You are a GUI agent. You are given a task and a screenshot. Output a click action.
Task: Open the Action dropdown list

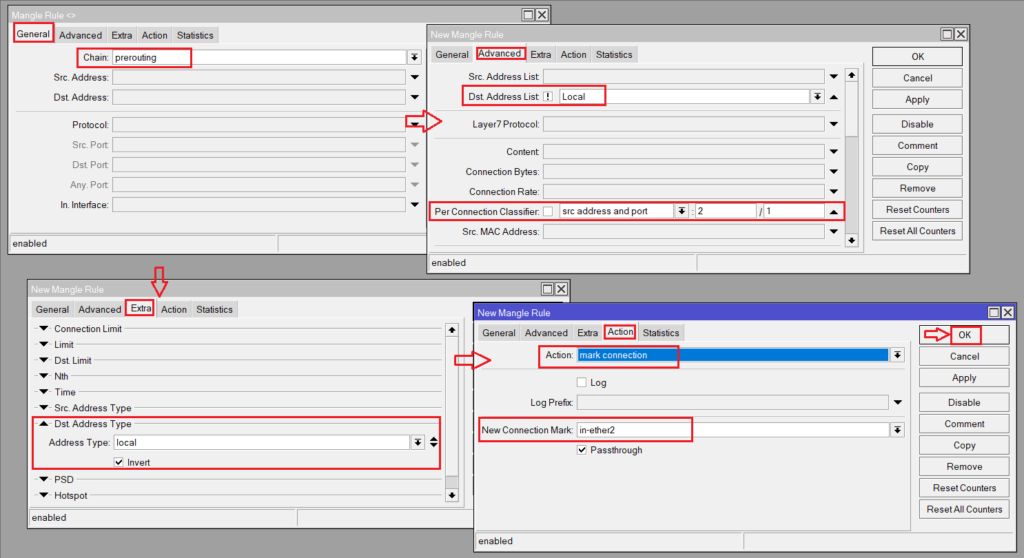pyautogui.click(x=897, y=355)
